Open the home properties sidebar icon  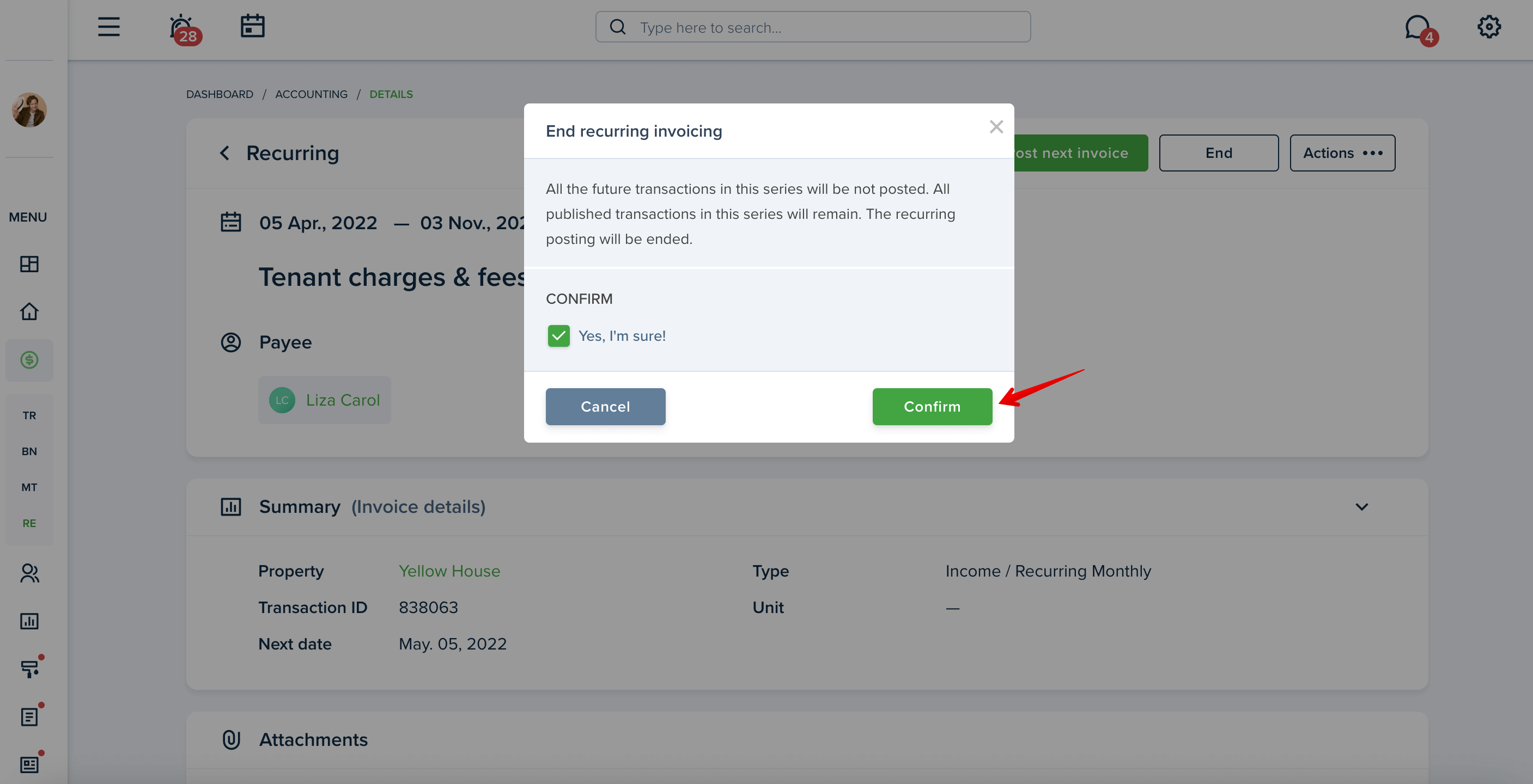point(29,311)
